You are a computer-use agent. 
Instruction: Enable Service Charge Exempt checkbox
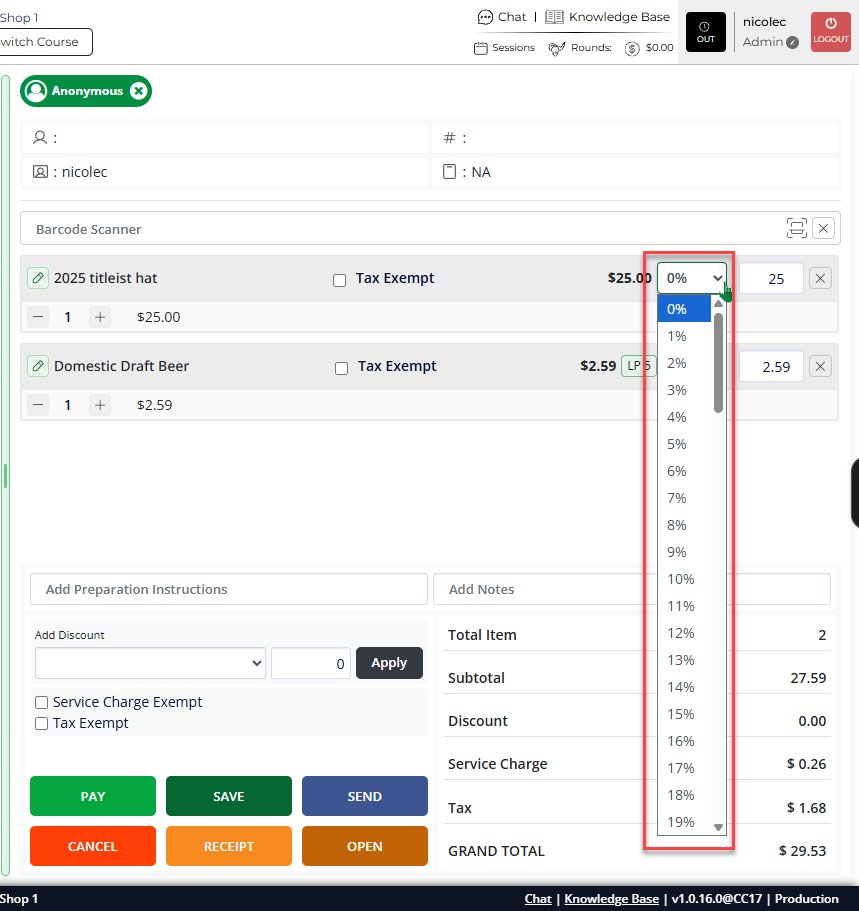(42, 703)
